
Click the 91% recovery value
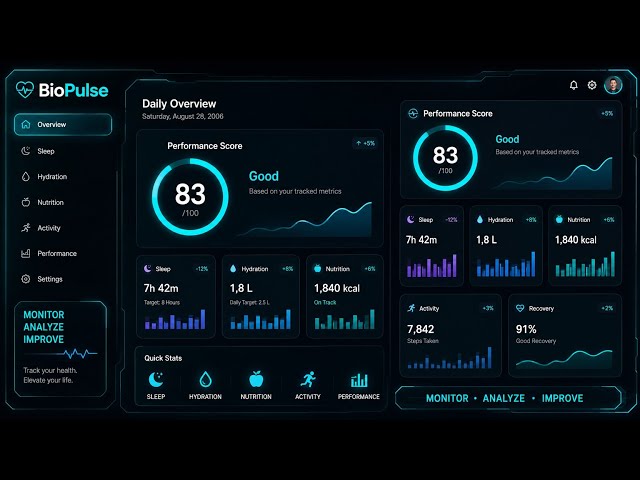(x=526, y=329)
